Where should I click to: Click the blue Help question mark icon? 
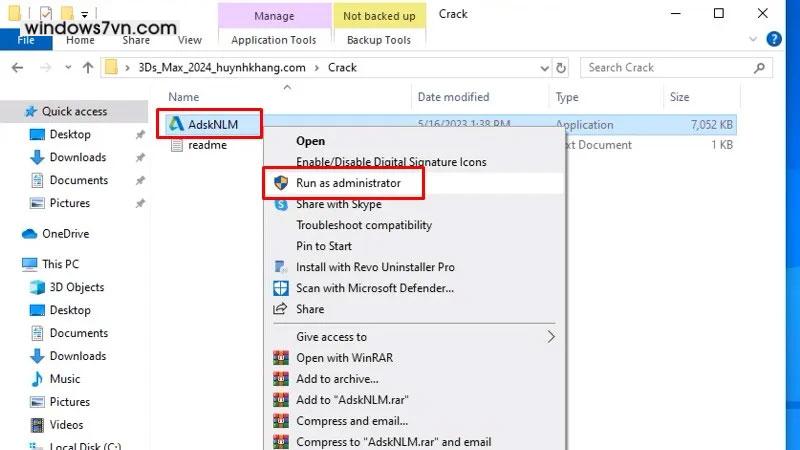[x=773, y=40]
